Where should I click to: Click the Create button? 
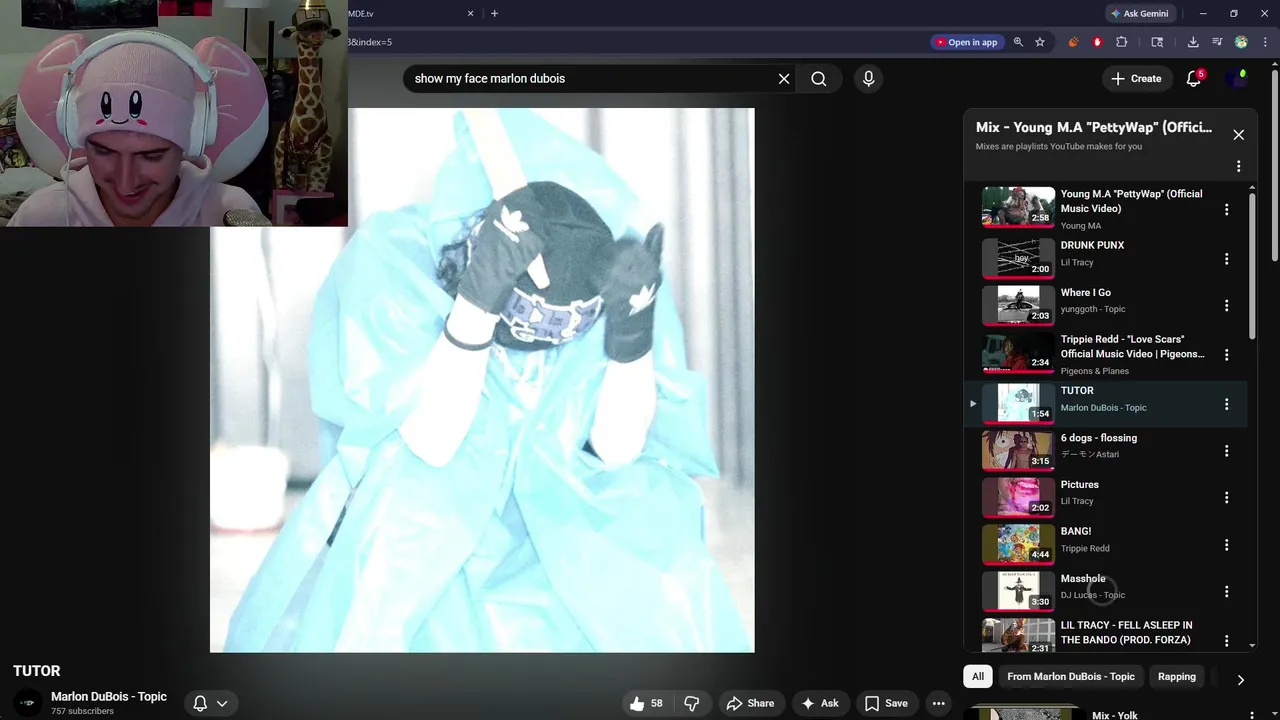[x=1136, y=79]
